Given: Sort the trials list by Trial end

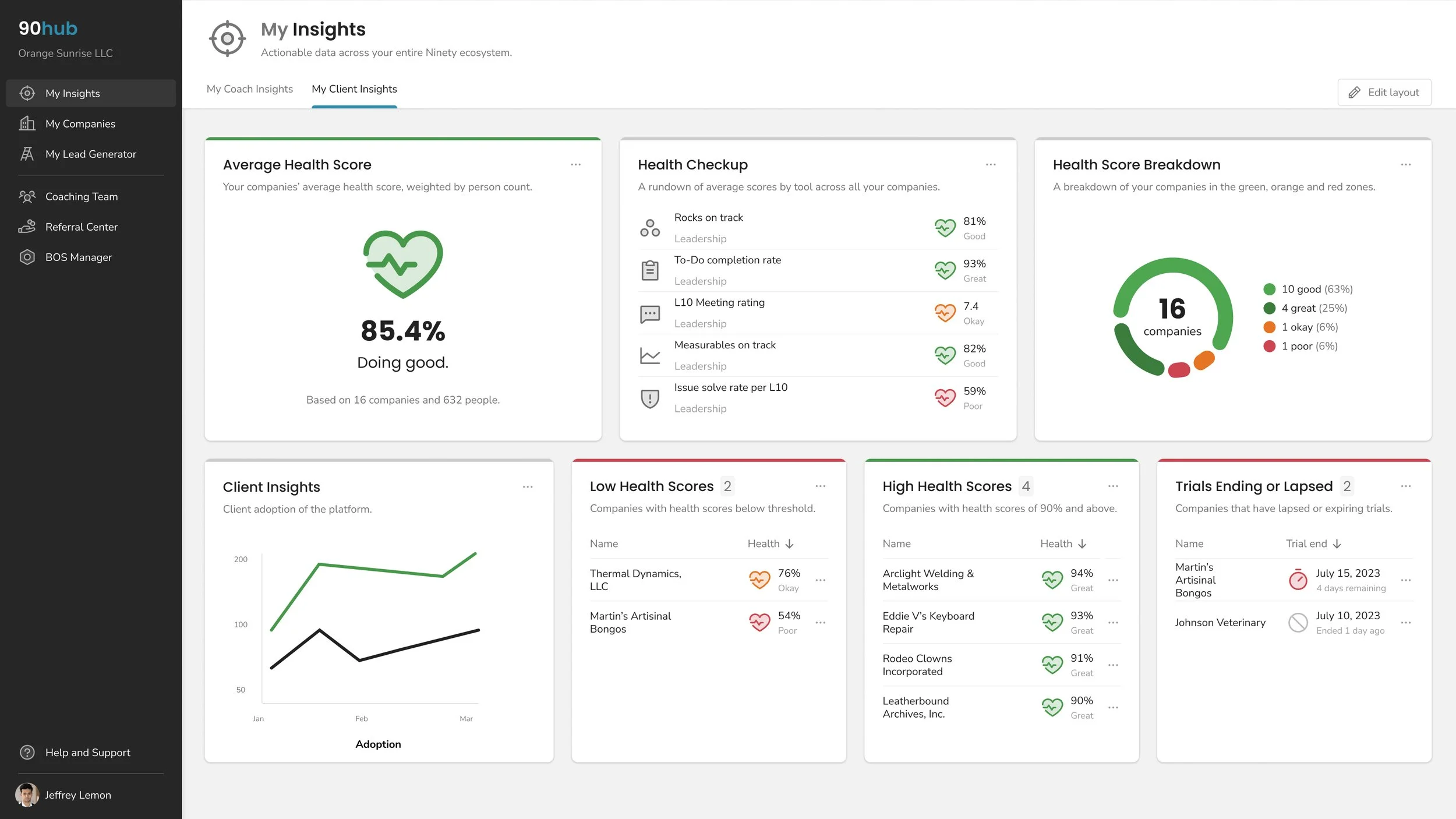Looking at the screenshot, I should [1313, 543].
